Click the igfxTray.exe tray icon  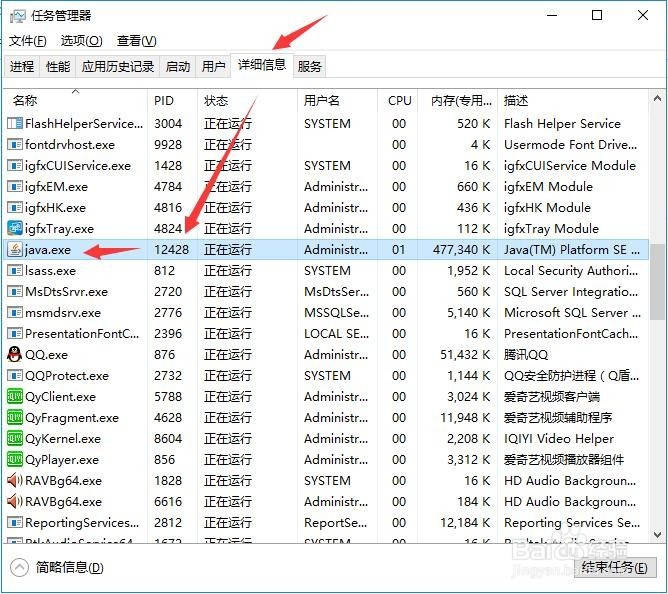pyautogui.click(x=15, y=228)
